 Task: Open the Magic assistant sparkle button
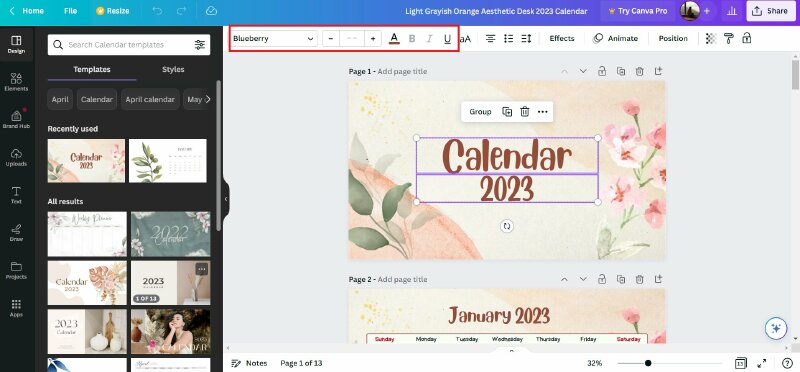[776, 329]
